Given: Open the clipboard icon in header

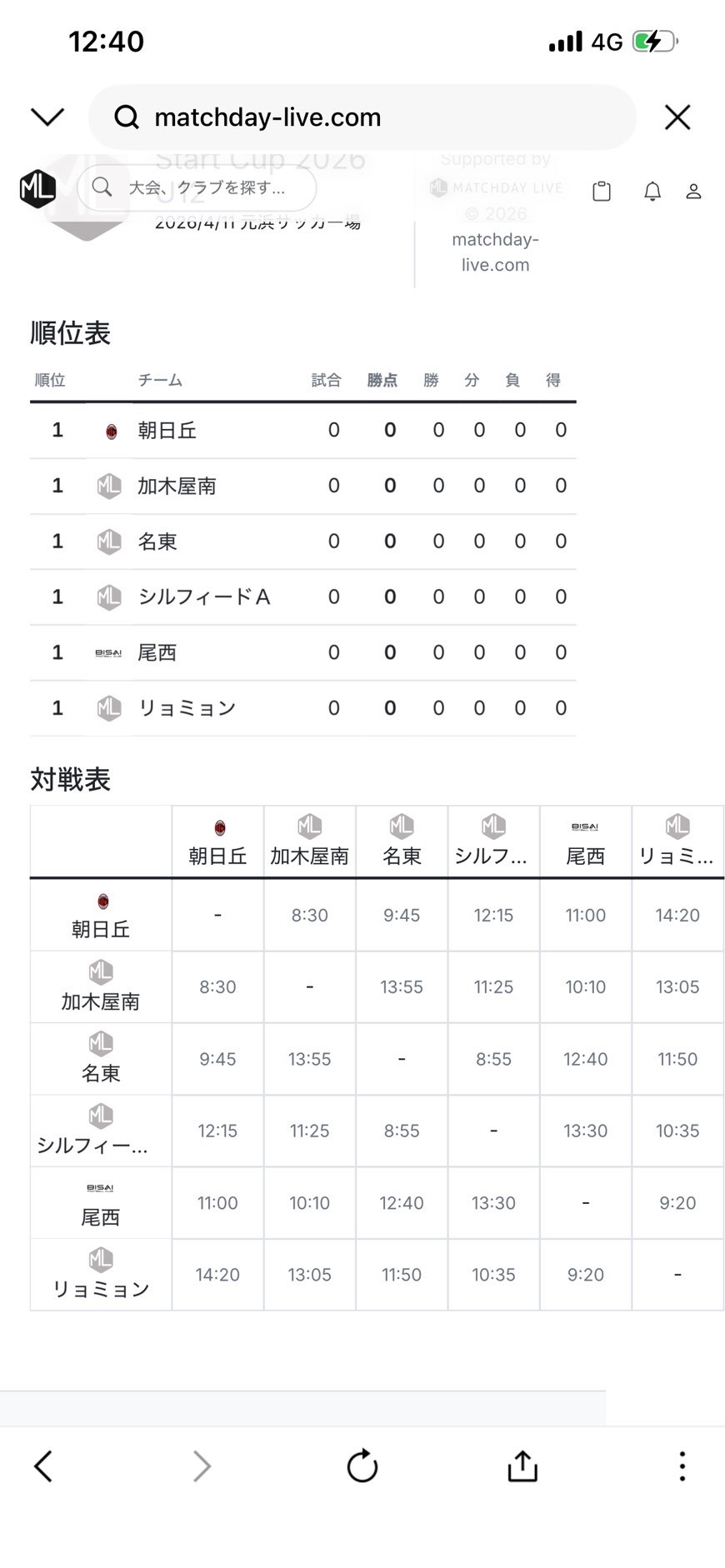Looking at the screenshot, I should (601, 192).
